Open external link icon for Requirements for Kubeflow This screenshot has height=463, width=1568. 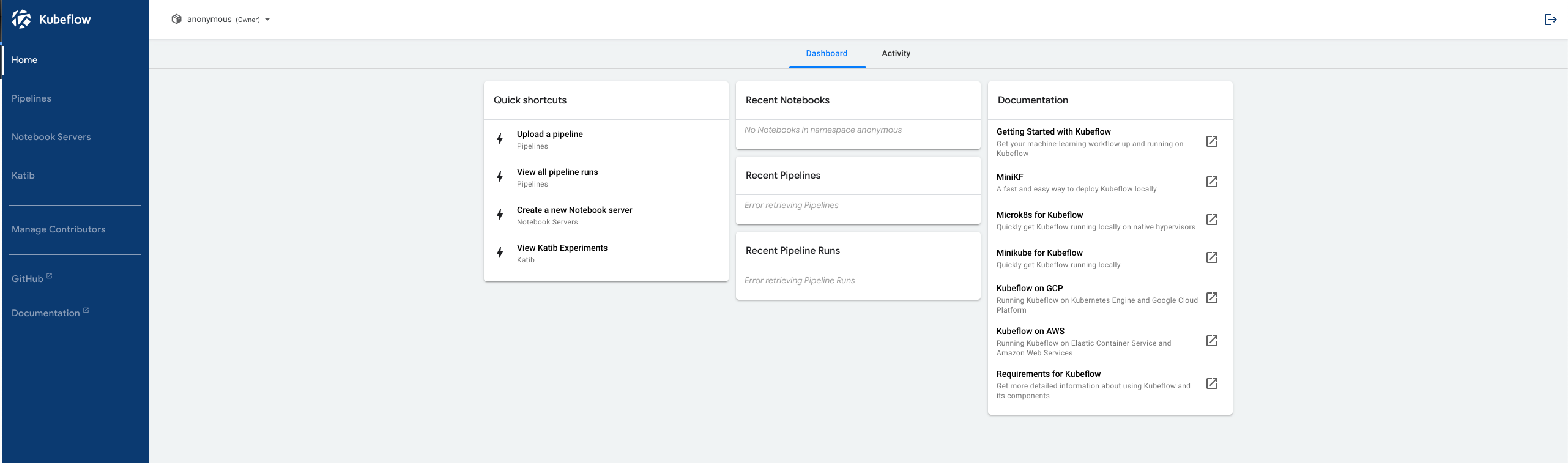click(1211, 383)
